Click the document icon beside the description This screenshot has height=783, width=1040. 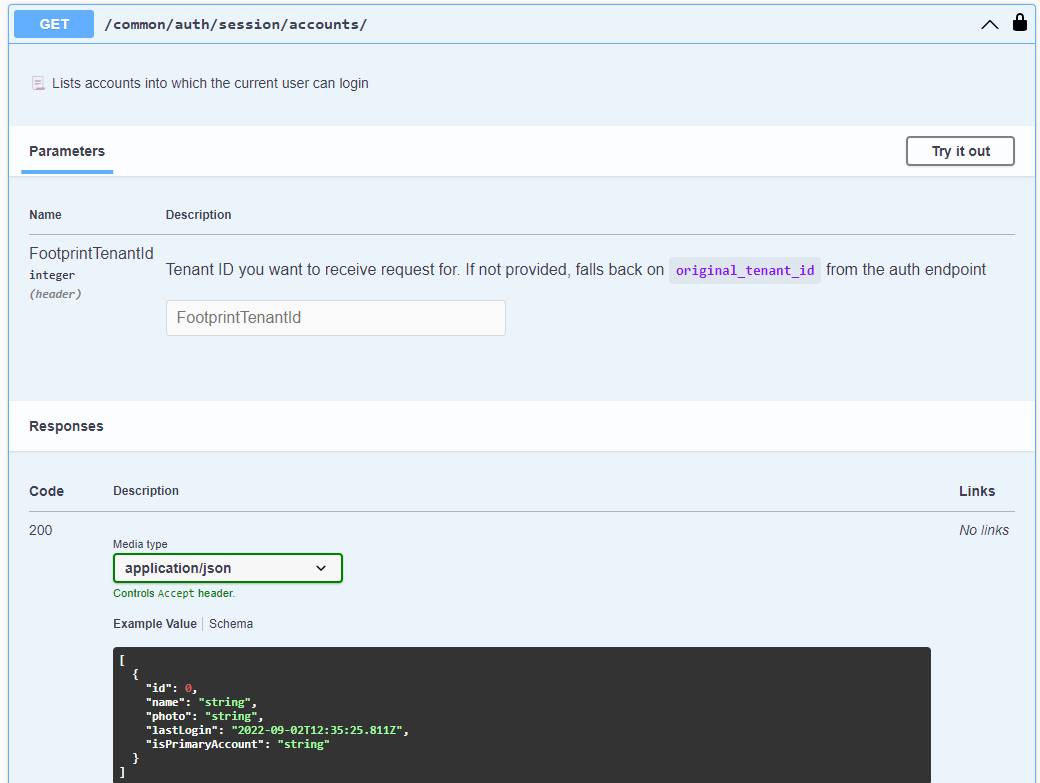click(38, 84)
